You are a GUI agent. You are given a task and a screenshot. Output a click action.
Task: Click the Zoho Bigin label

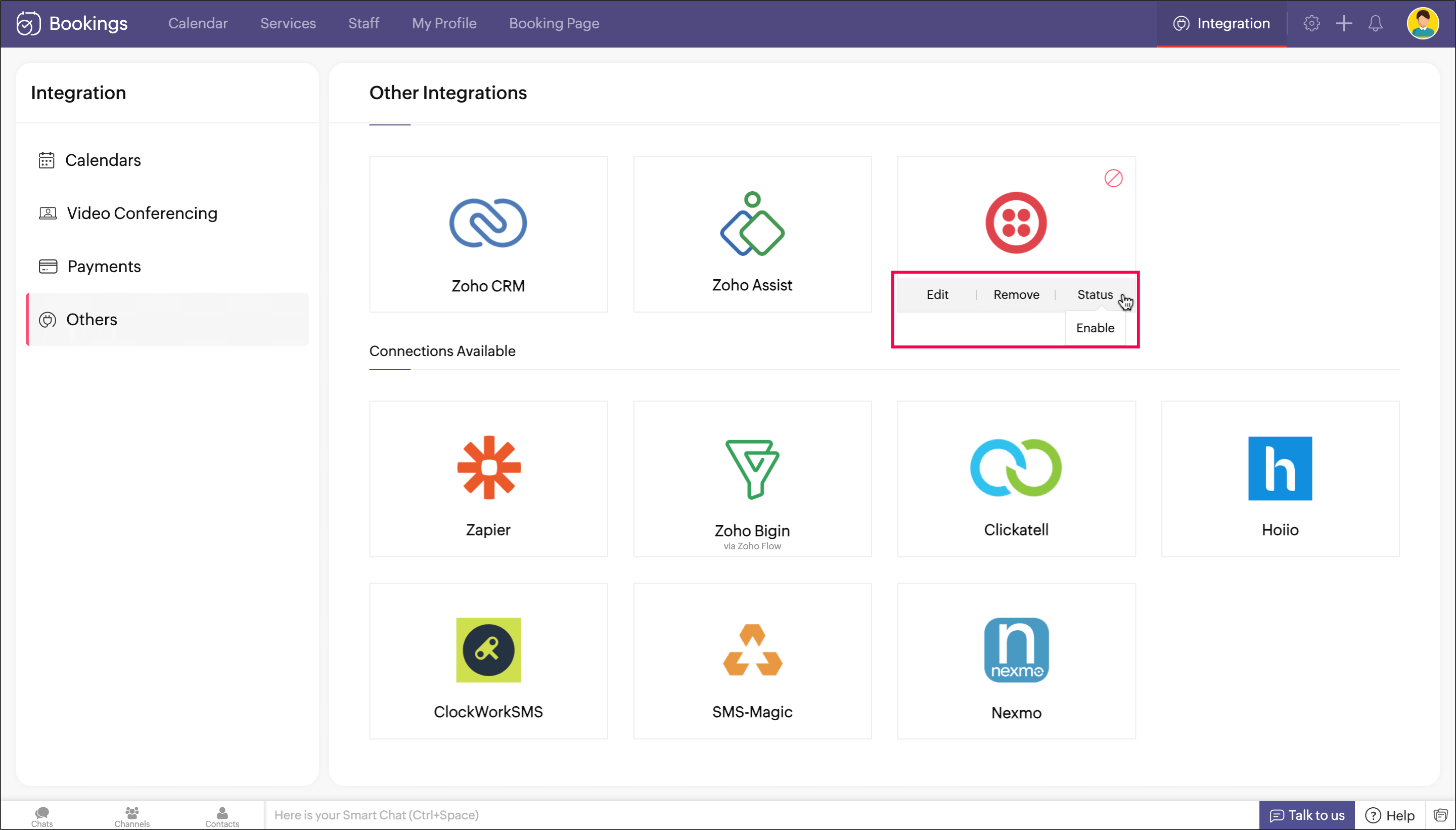tap(752, 531)
